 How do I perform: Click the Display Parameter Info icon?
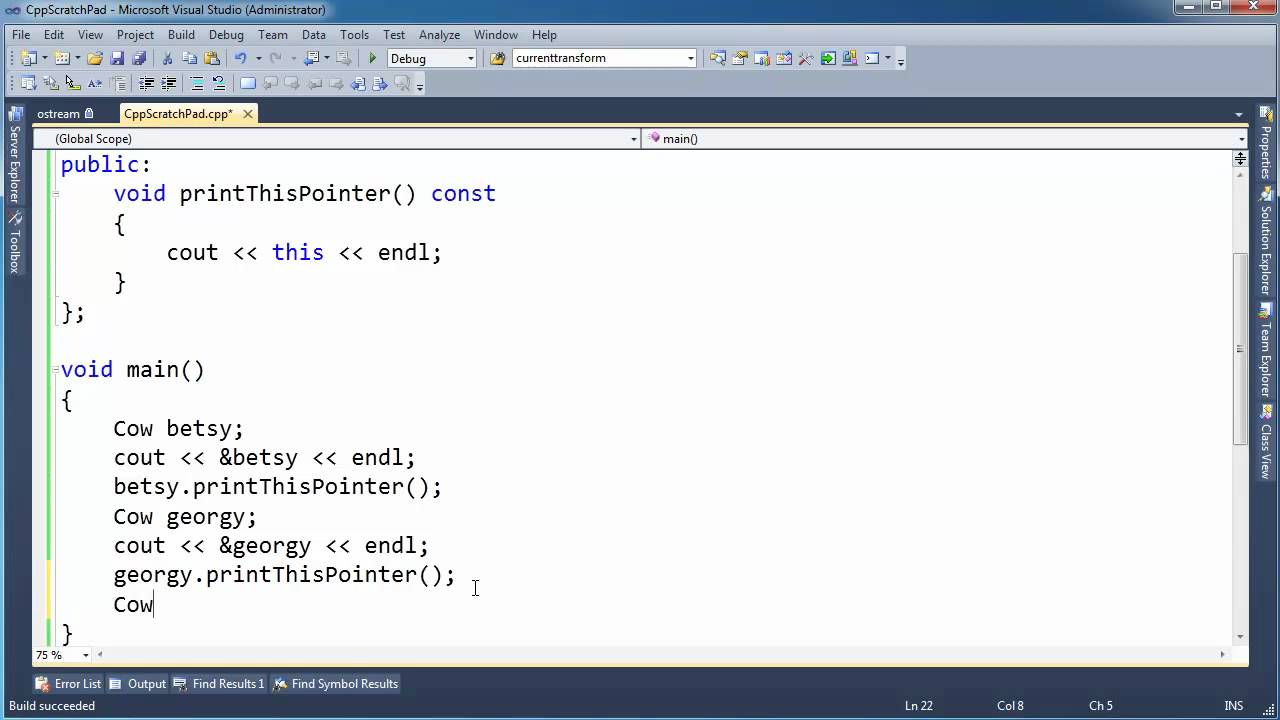[50, 83]
